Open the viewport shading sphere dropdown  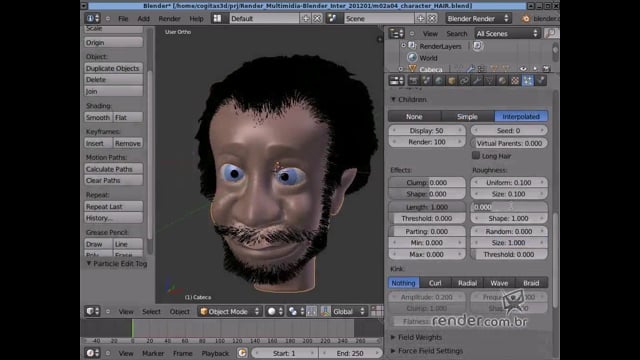coord(275,311)
